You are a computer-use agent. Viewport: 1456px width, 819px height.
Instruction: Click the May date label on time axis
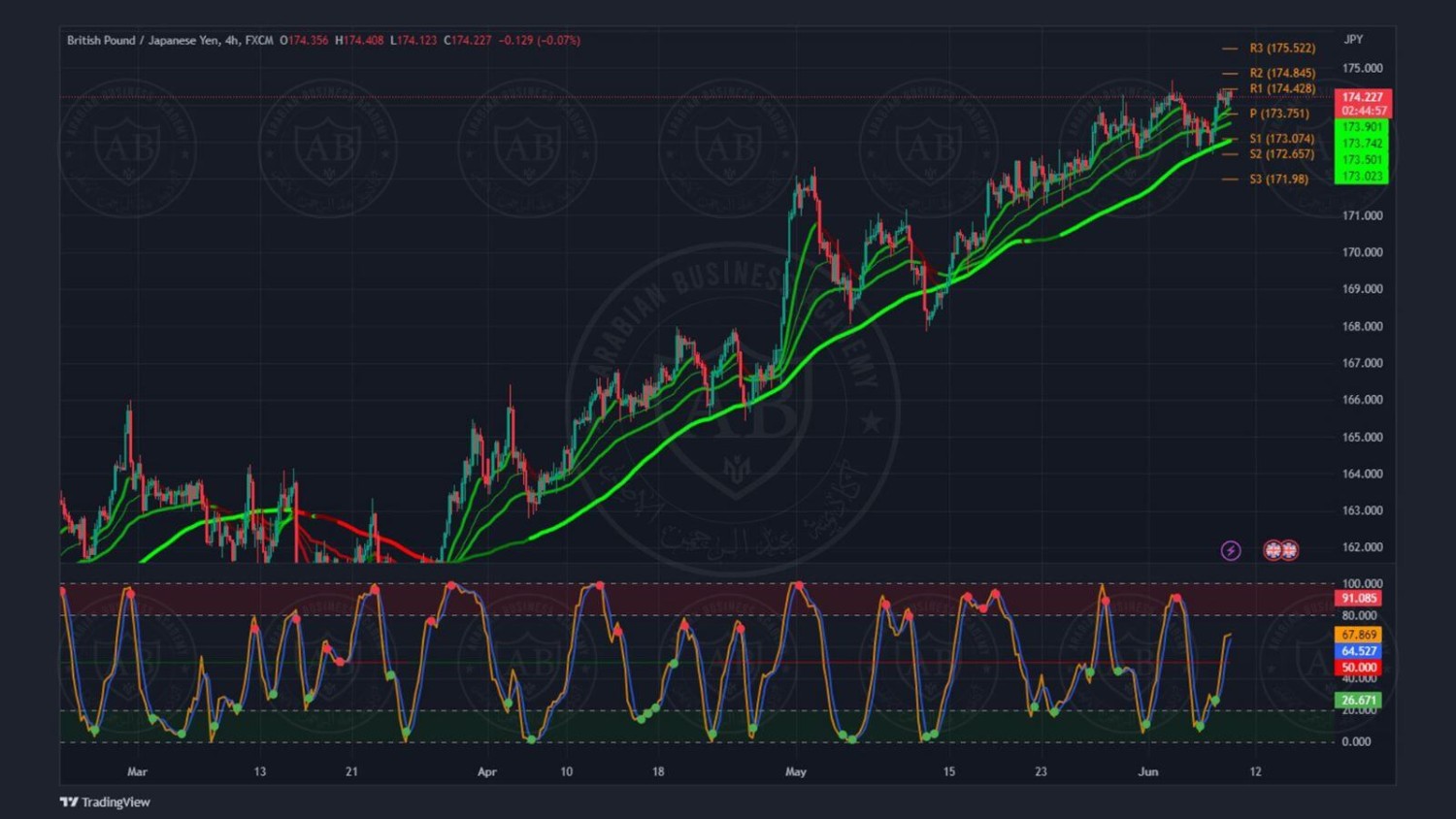(x=796, y=771)
